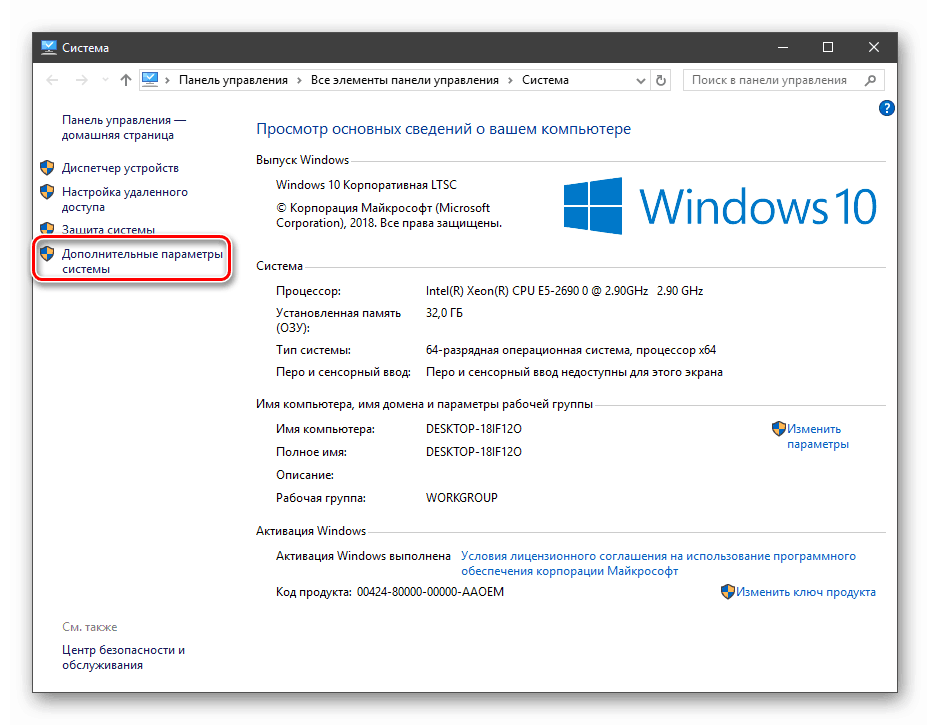Open 'Панель управления — домашняя страница' link
This screenshot has width=930, height=725.
pos(123,128)
